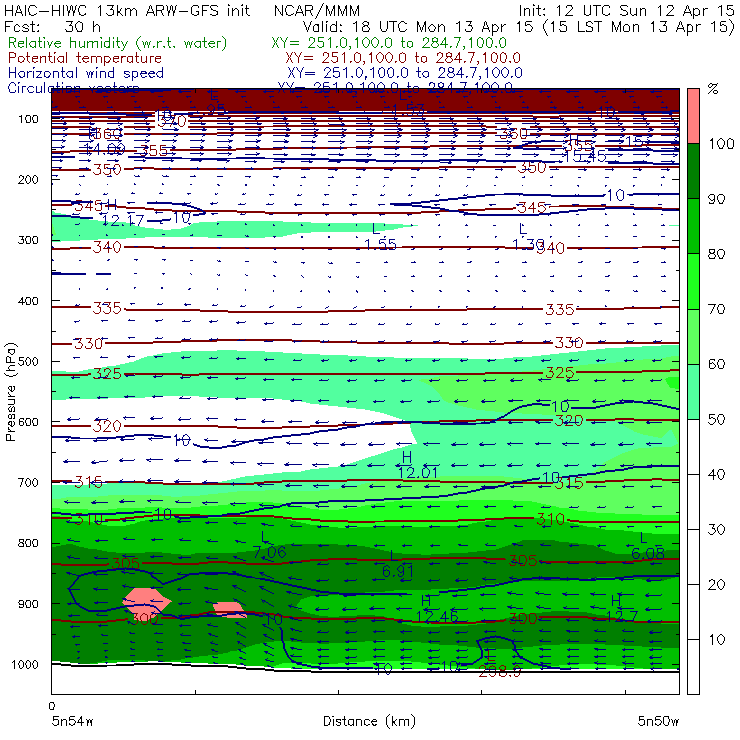Click the 600 hPa pressure tick label
This screenshot has width=740, height=740.
[28, 421]
